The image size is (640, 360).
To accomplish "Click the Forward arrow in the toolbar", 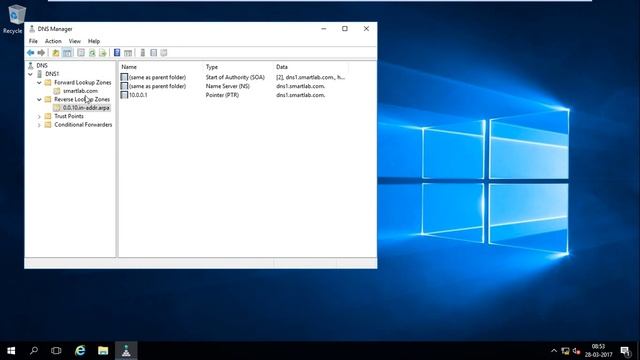I will pos(41,53).
